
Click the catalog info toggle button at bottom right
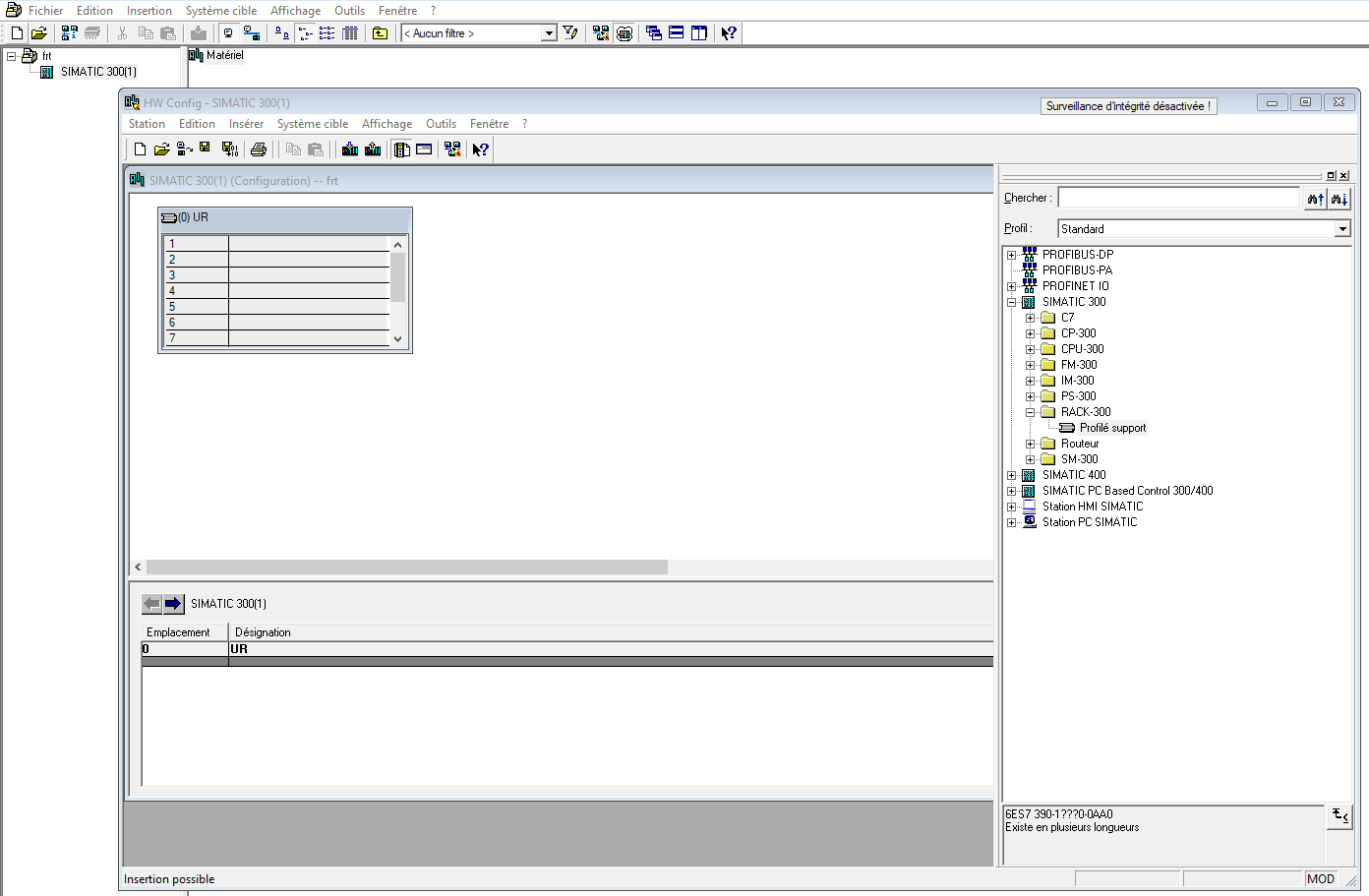click(x=1339, y=815)
